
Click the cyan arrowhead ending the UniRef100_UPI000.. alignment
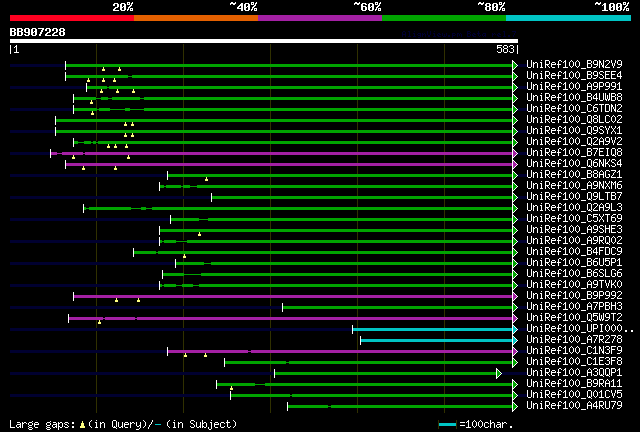coord(515,329)
